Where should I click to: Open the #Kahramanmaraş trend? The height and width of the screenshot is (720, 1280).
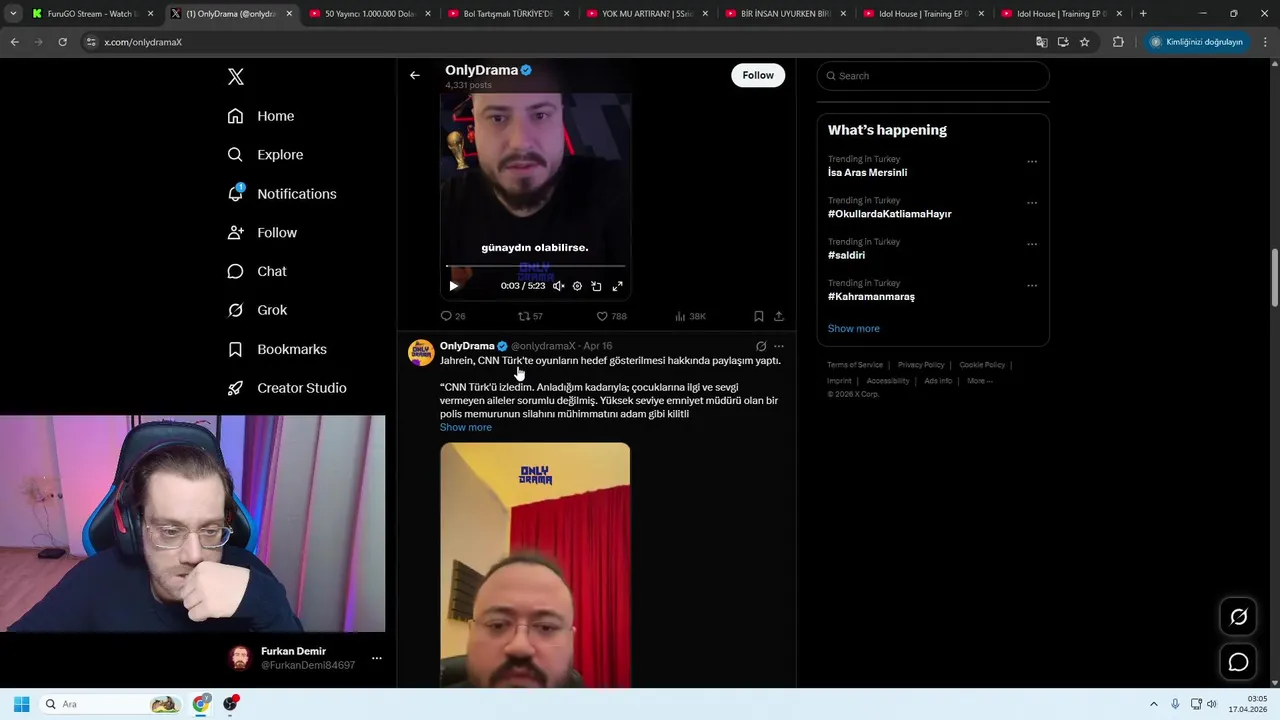coord(871,296)
